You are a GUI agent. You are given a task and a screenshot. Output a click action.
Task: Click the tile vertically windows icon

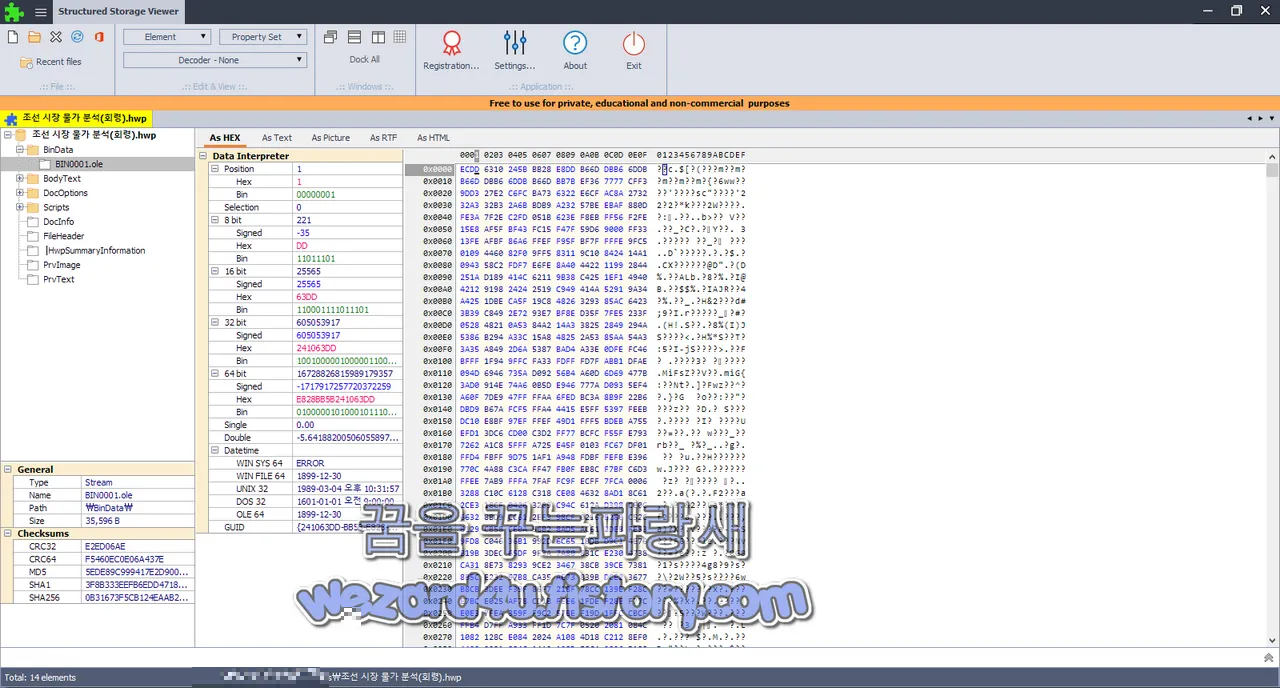[377, 37]
